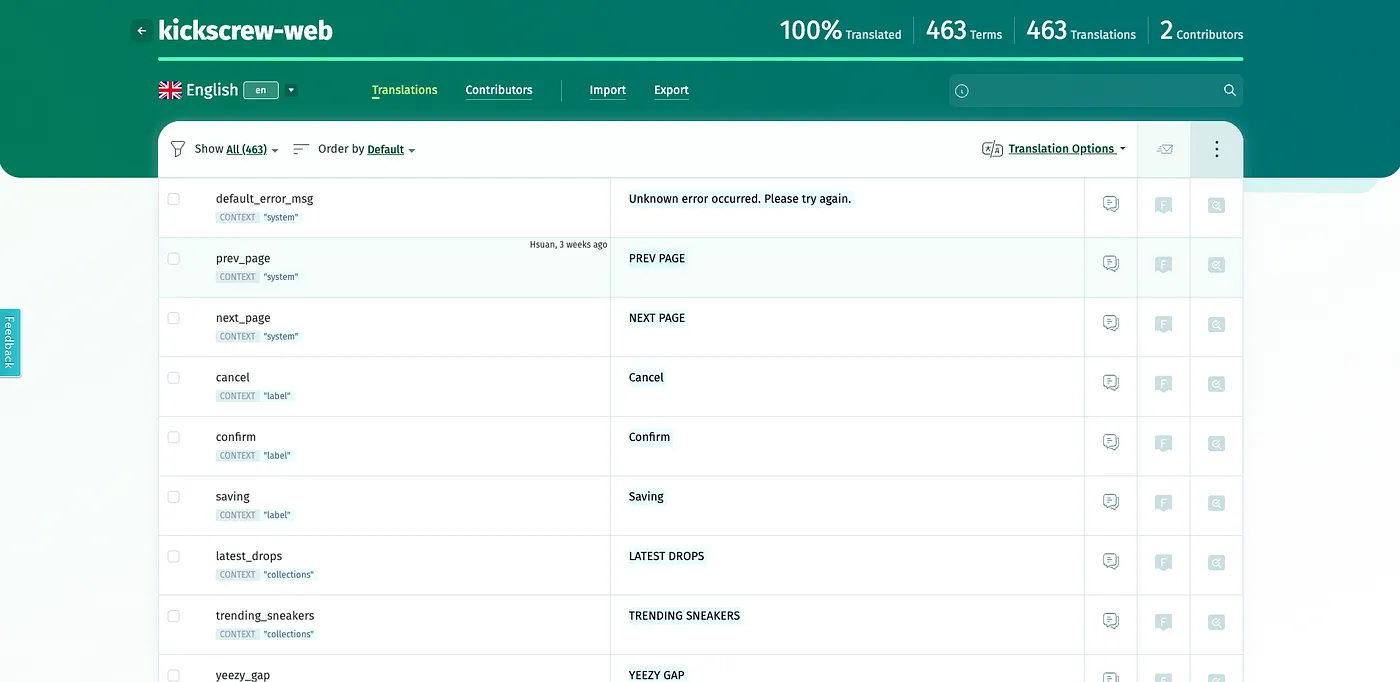The width and height of the screenshot is (1400, 682).
Task: Open comments for cancel row
Action: click(x=1110, y=383)
